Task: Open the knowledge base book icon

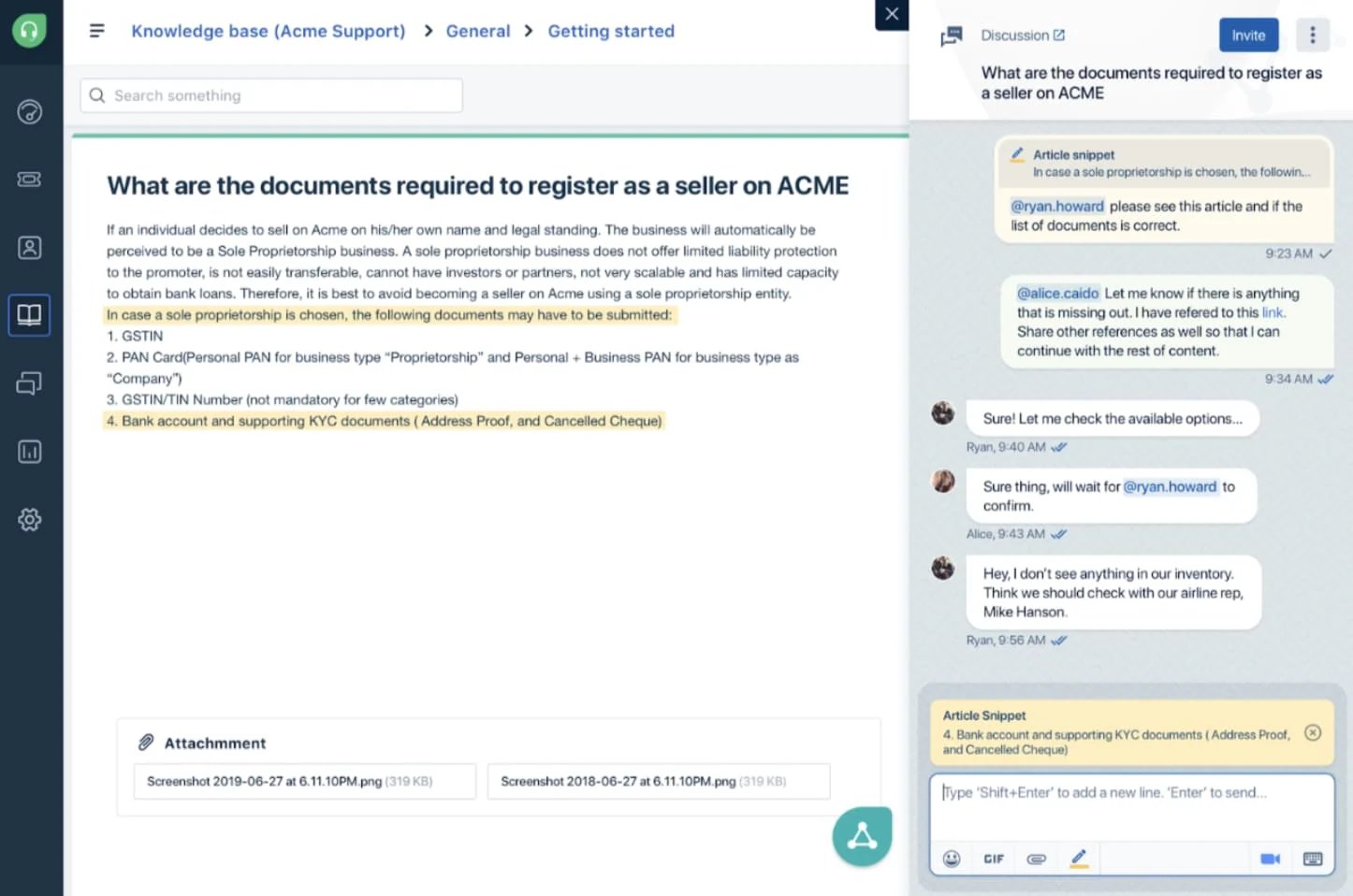Action: [30, 315]
